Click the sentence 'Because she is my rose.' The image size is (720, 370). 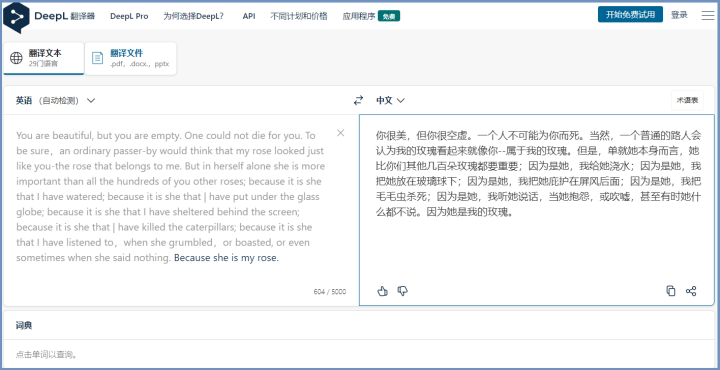[226, 258]
